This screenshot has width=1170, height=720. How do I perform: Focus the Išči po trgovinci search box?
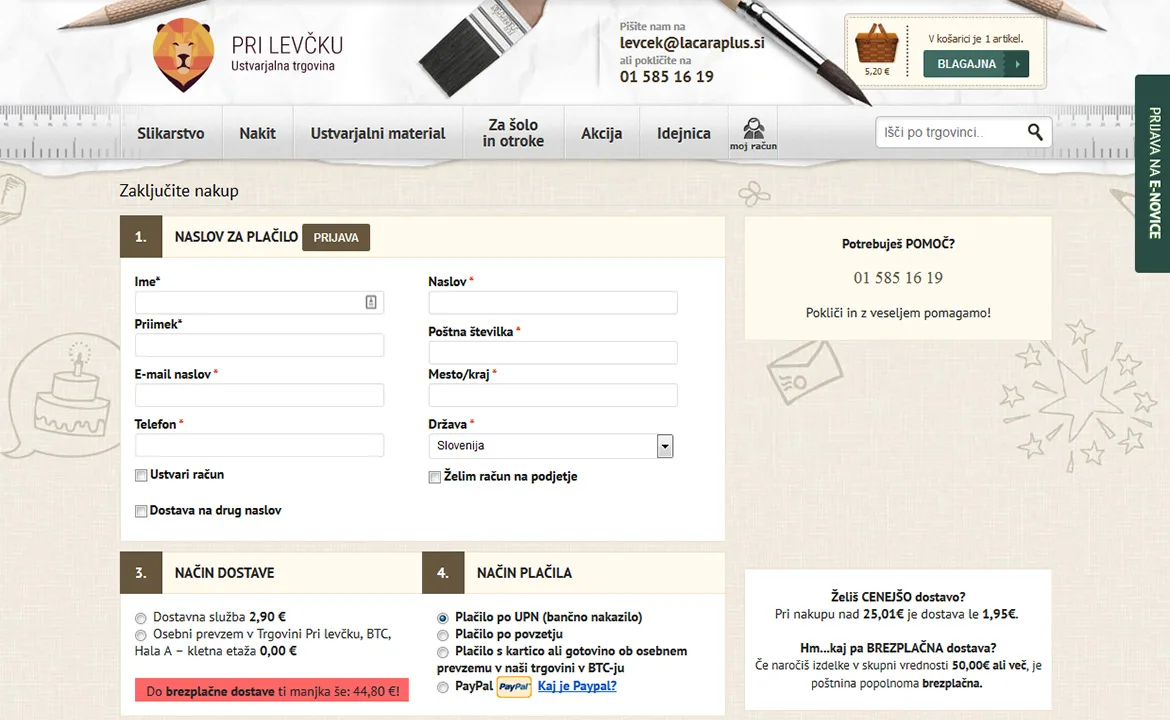(x=950, y=132)
